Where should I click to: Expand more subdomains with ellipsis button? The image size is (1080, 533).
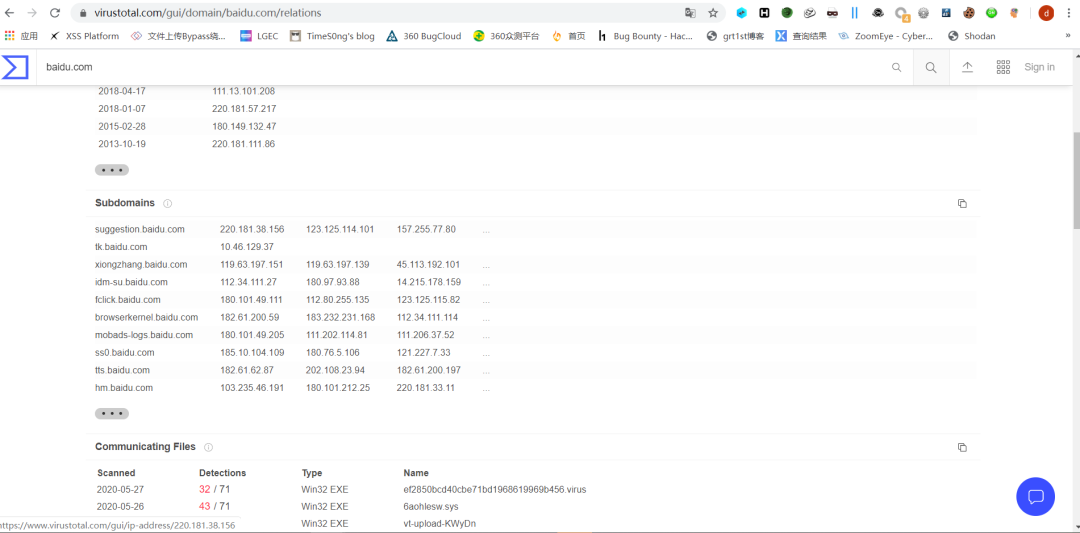[112, 414]
